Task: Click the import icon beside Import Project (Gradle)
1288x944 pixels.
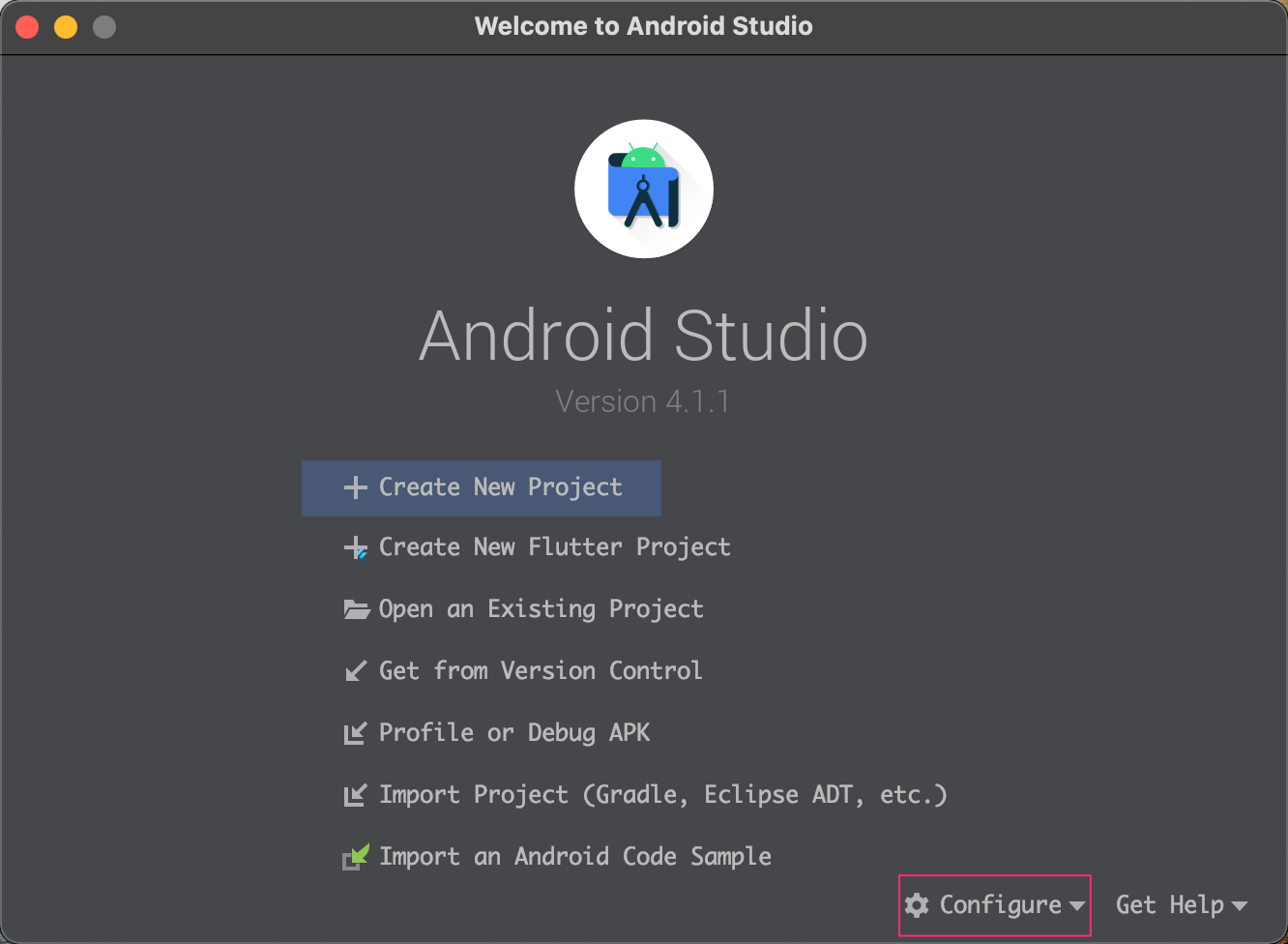Action: pyautogui.click(x=355, y=795)
